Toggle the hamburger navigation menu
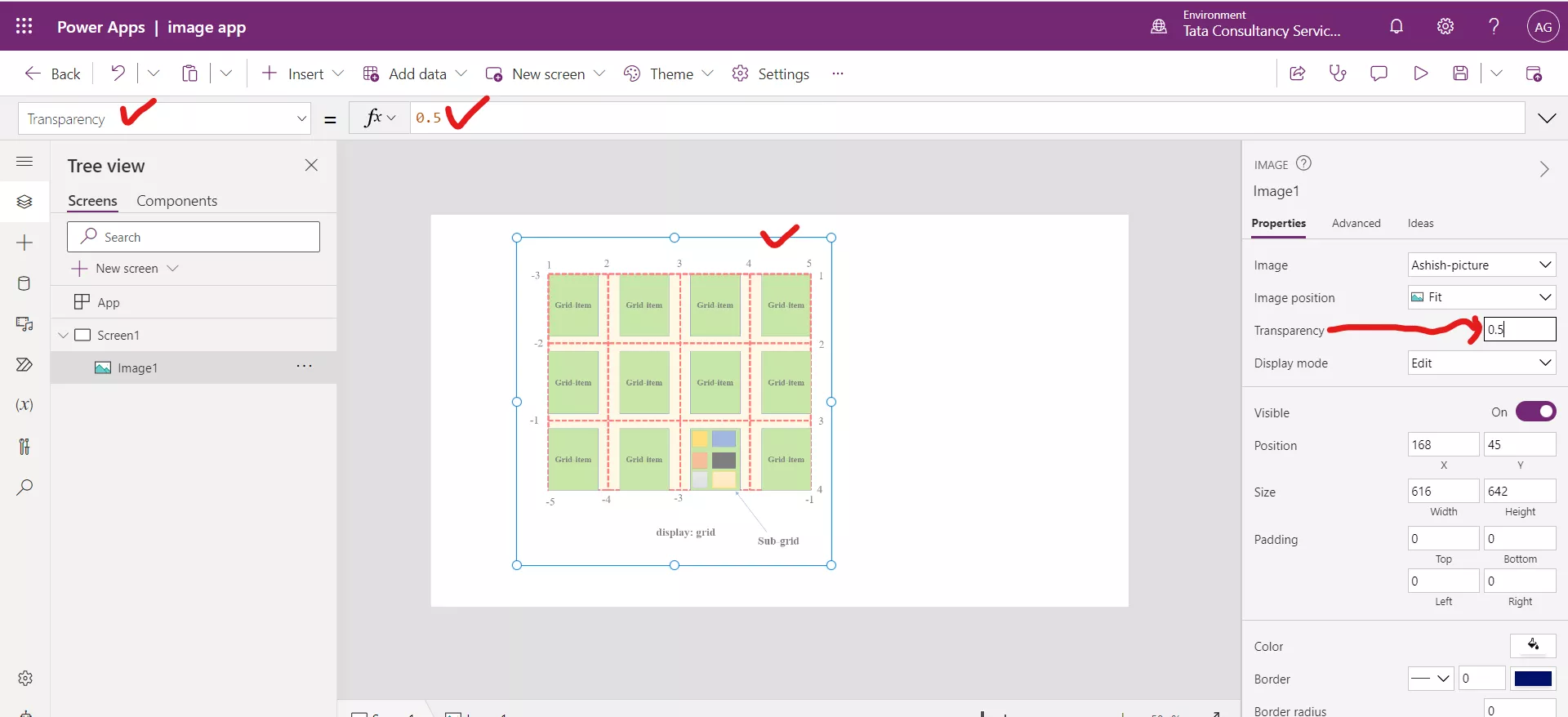This screenshot has width=1568, height=717. [x=24, y=161]
